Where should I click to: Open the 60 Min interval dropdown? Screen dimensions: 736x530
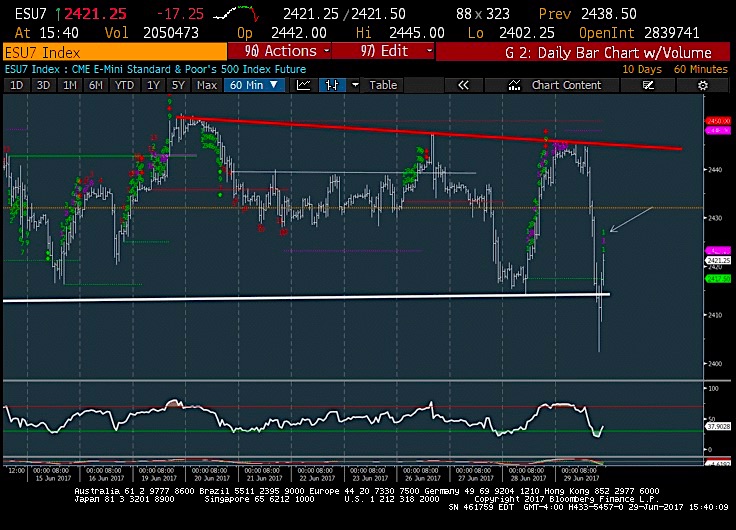(x=254, y=85)
